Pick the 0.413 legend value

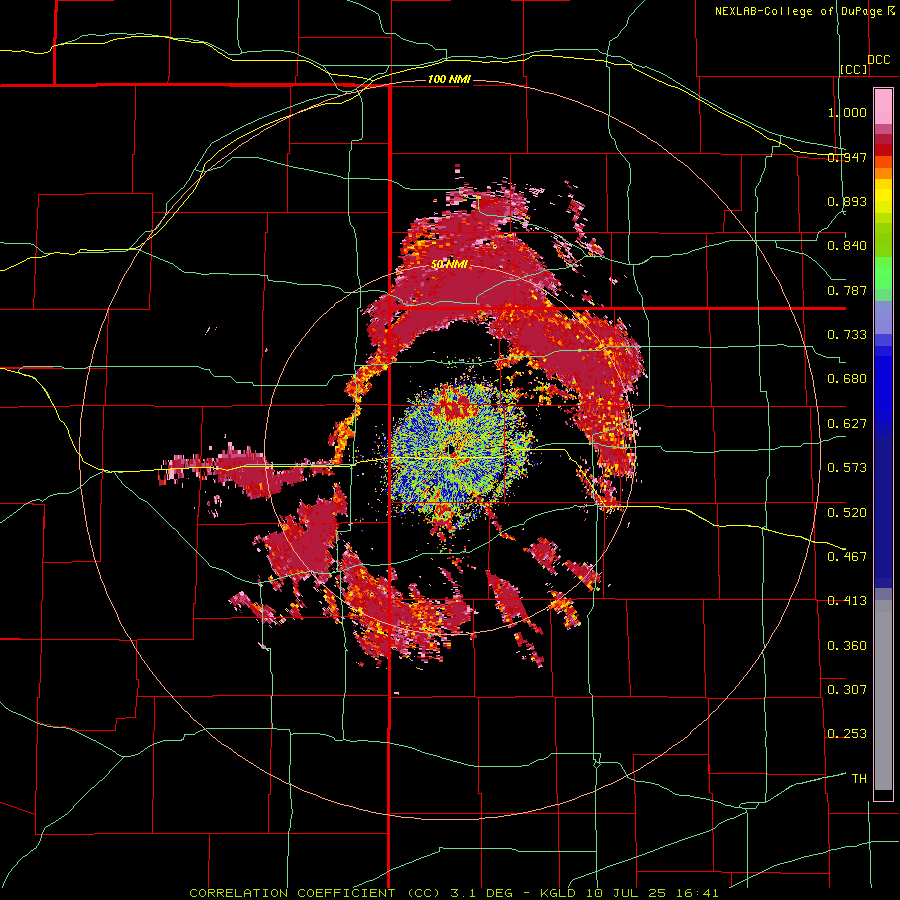click(x=847, y=601)
